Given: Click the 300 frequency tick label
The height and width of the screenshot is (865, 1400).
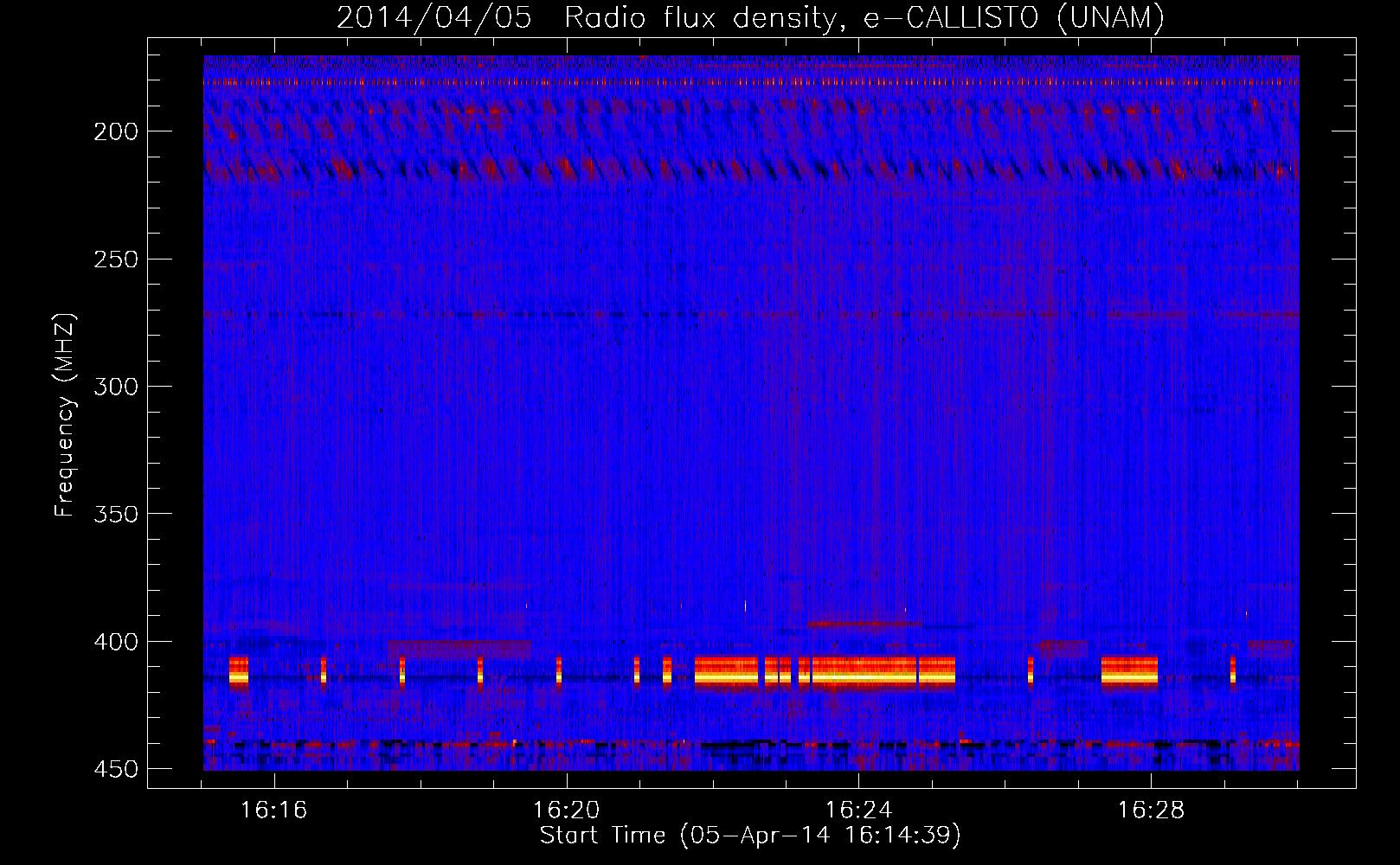Looking at the screenshot, I should click(x=116, y=387).
